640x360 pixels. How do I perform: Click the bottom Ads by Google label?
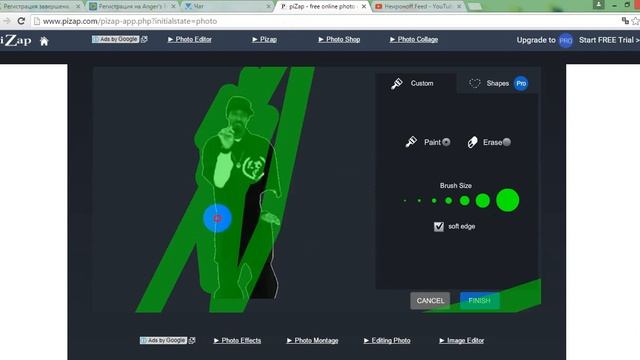163,340
